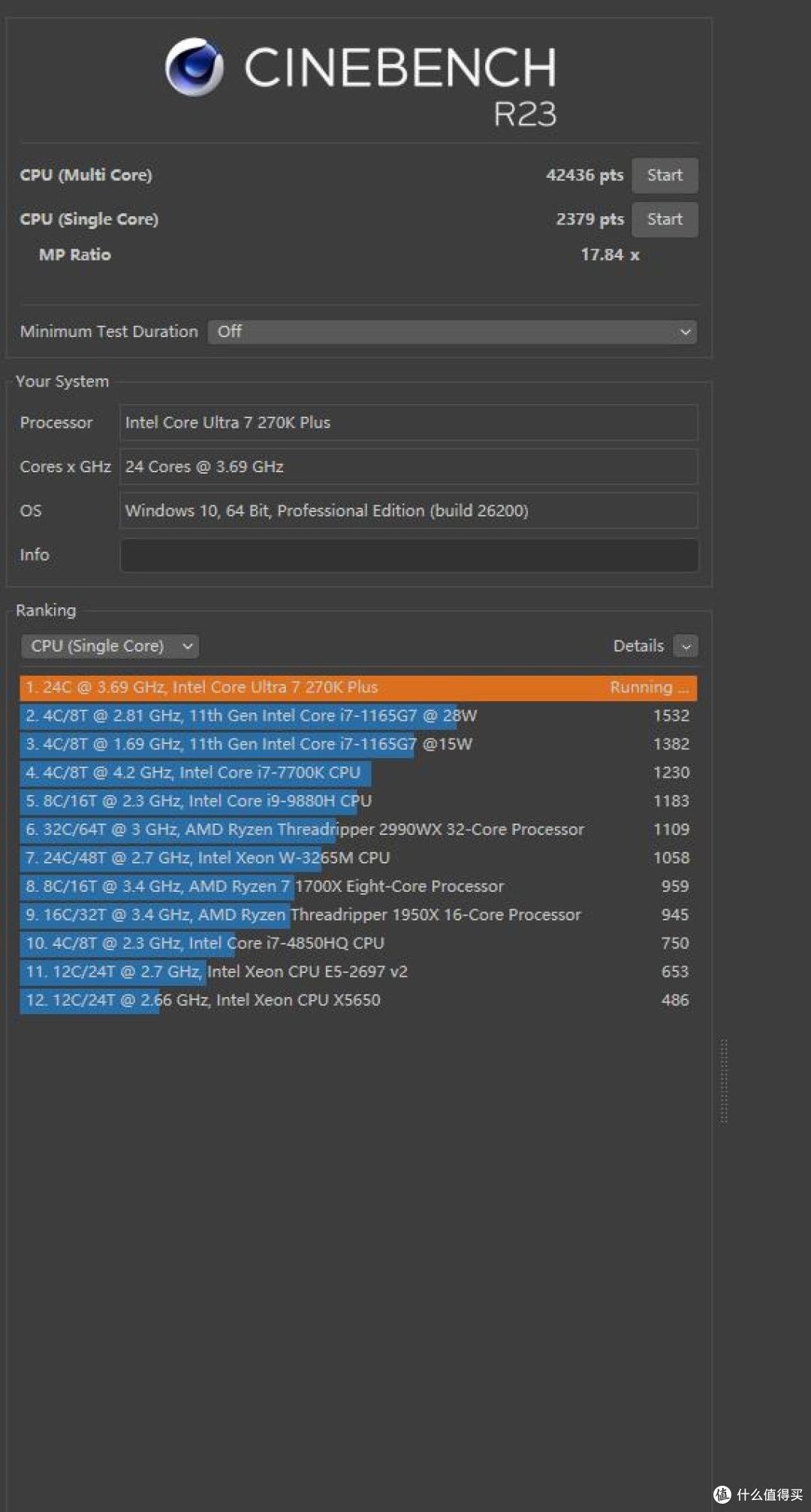Select ranking row 1 Intel Core Ultra 7 270K Plus

tap(358, 688)
